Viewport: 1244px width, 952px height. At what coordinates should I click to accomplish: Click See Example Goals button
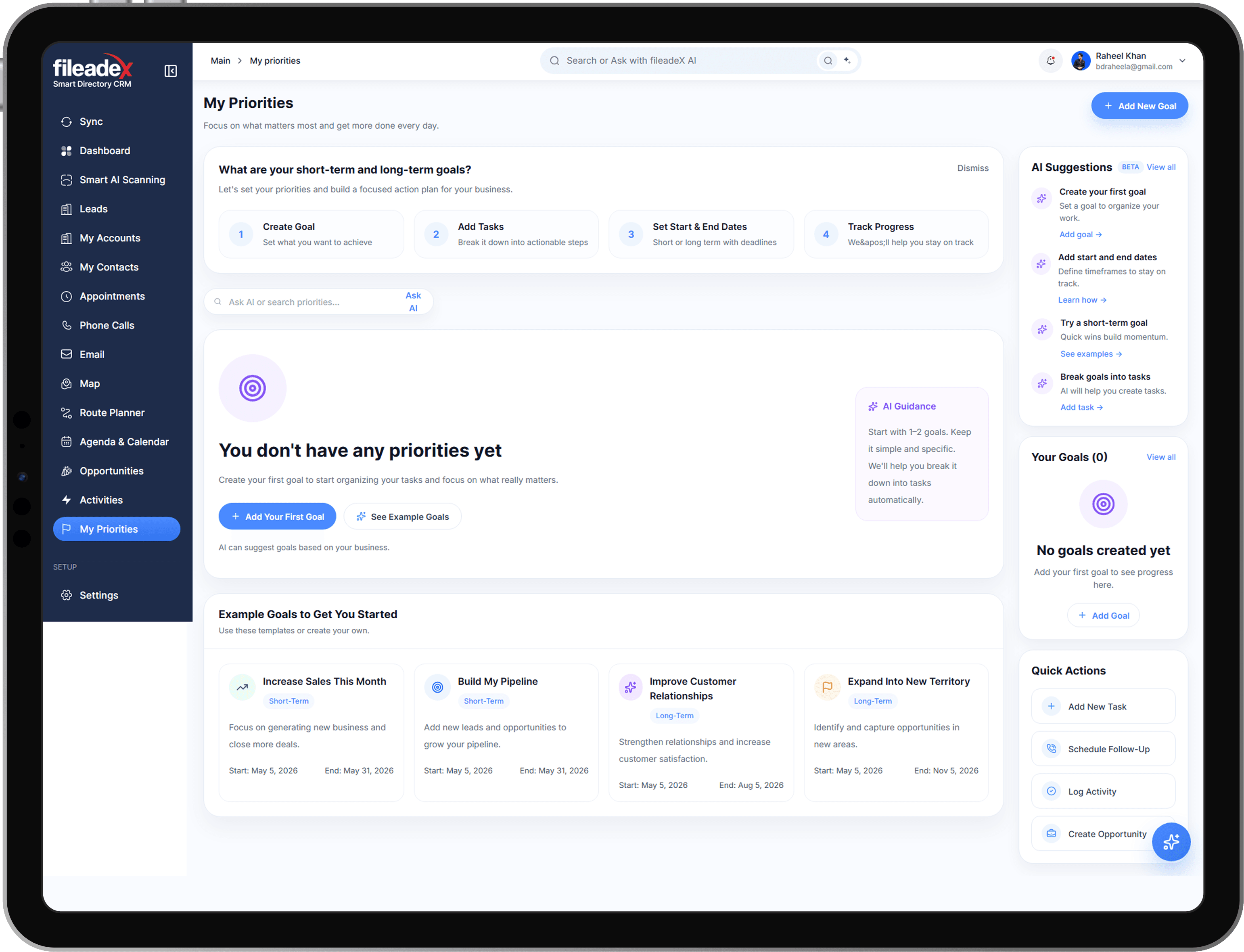[x=402, y=516]
